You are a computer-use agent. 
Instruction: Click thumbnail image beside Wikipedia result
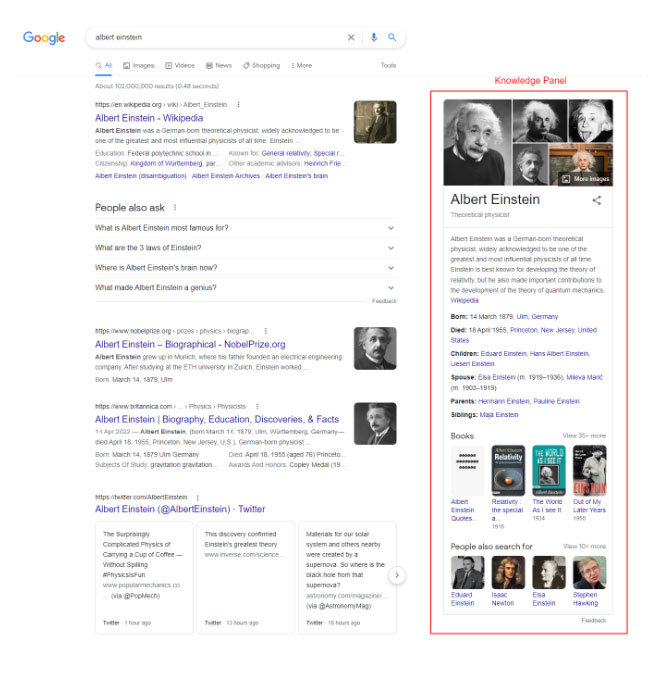pos(375,122)
